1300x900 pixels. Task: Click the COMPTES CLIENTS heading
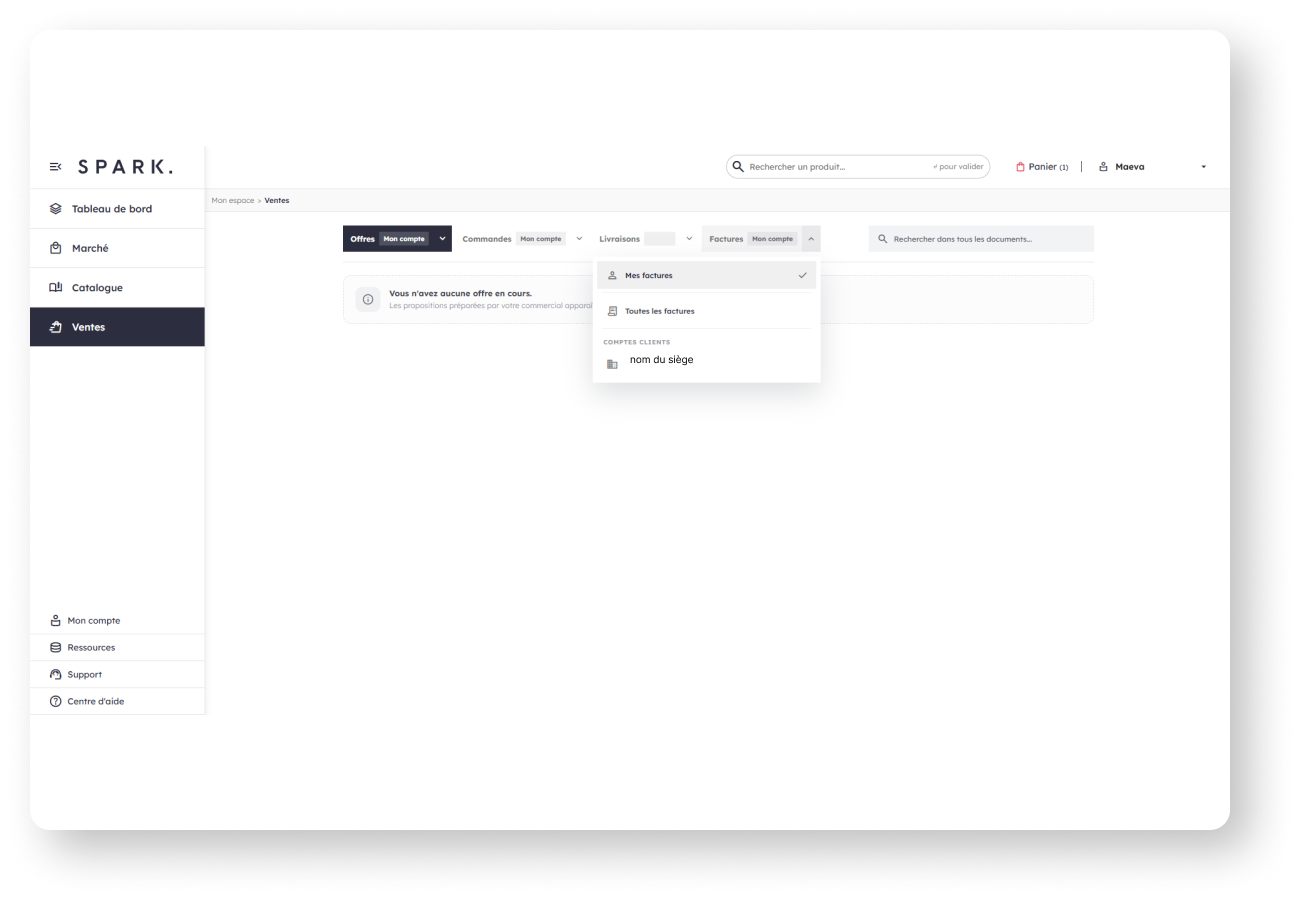(x=637, y=342)
